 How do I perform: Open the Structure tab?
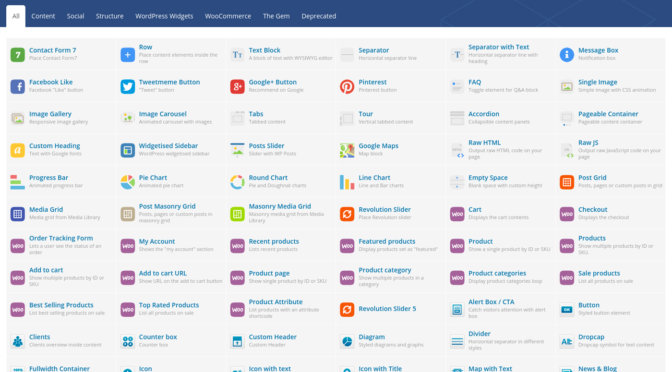pyautogui.click(x=110, y=16)
